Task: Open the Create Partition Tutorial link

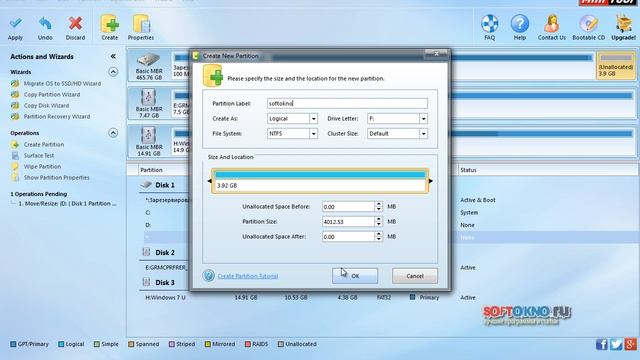Action: click(247, 276)
